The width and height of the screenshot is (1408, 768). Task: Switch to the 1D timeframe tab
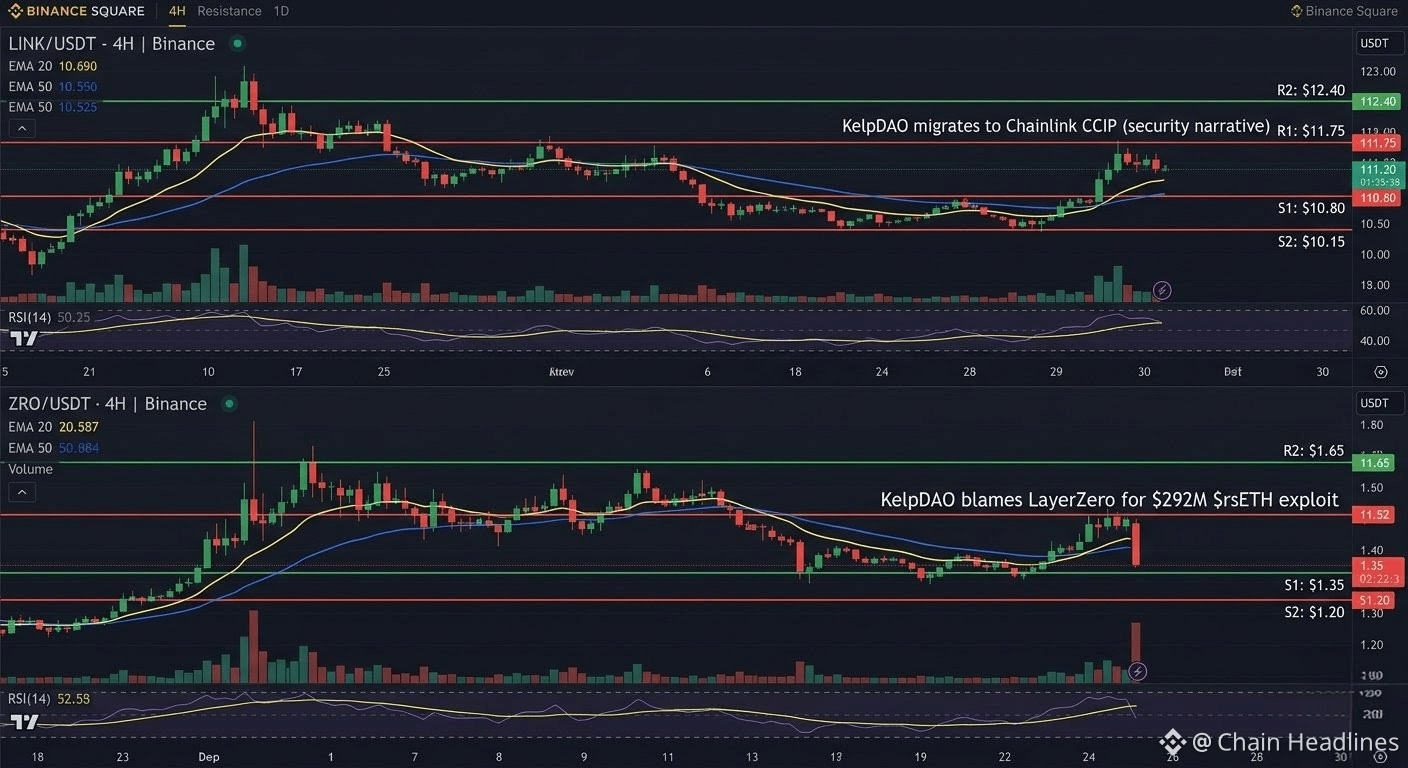[x=281, y=11]
